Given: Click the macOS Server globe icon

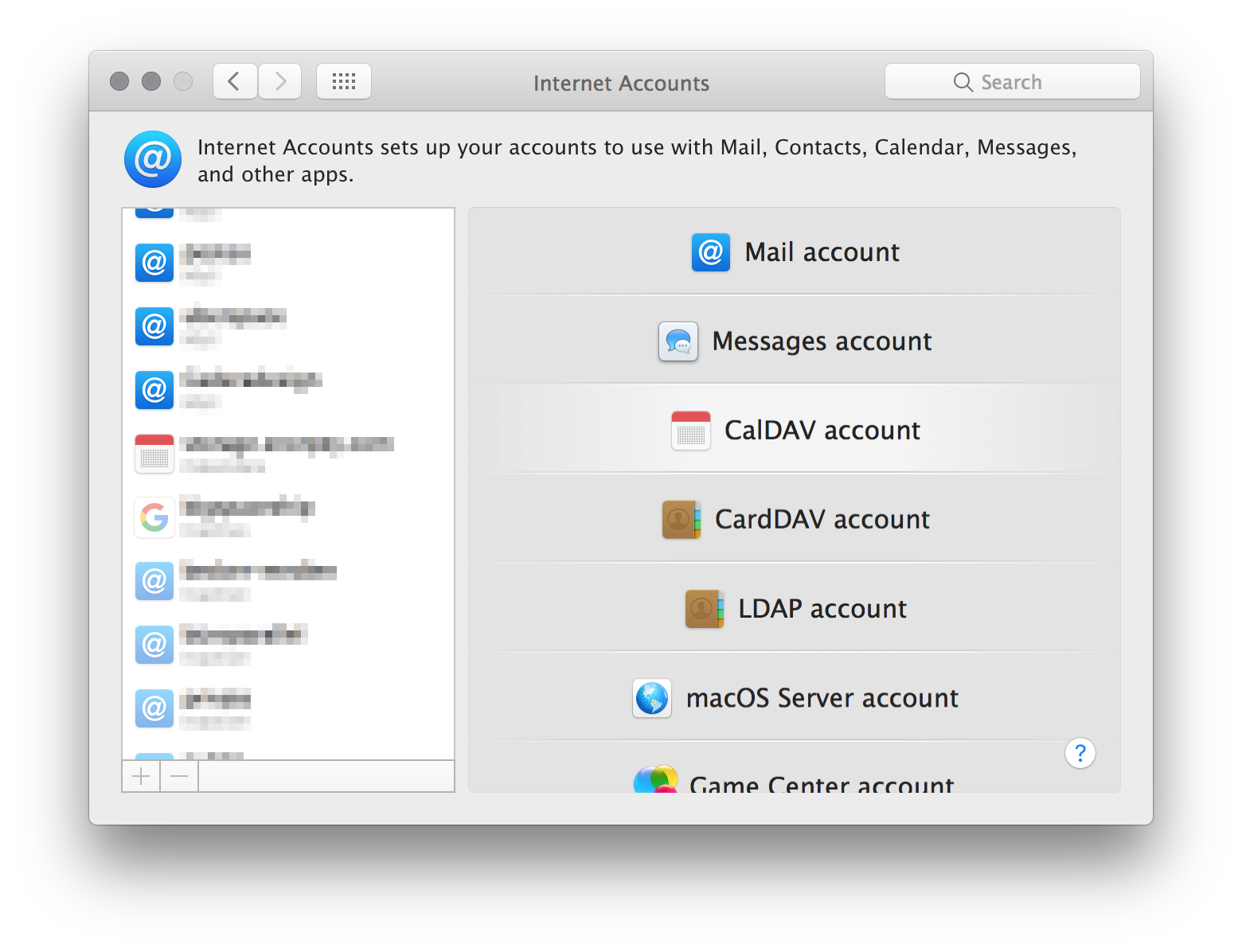Looking at the screenshot, I should coord(652,698).
